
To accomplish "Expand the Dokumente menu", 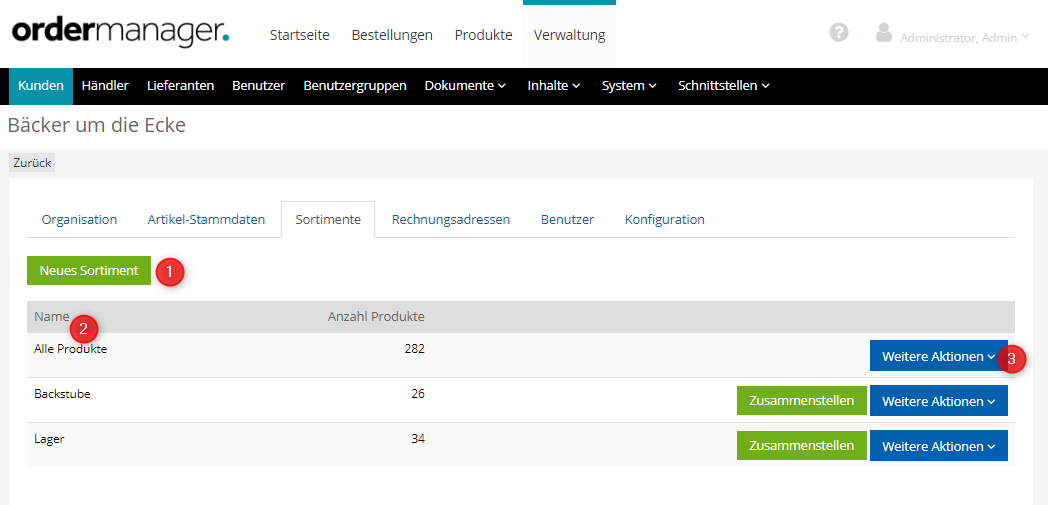I will 465,86.
